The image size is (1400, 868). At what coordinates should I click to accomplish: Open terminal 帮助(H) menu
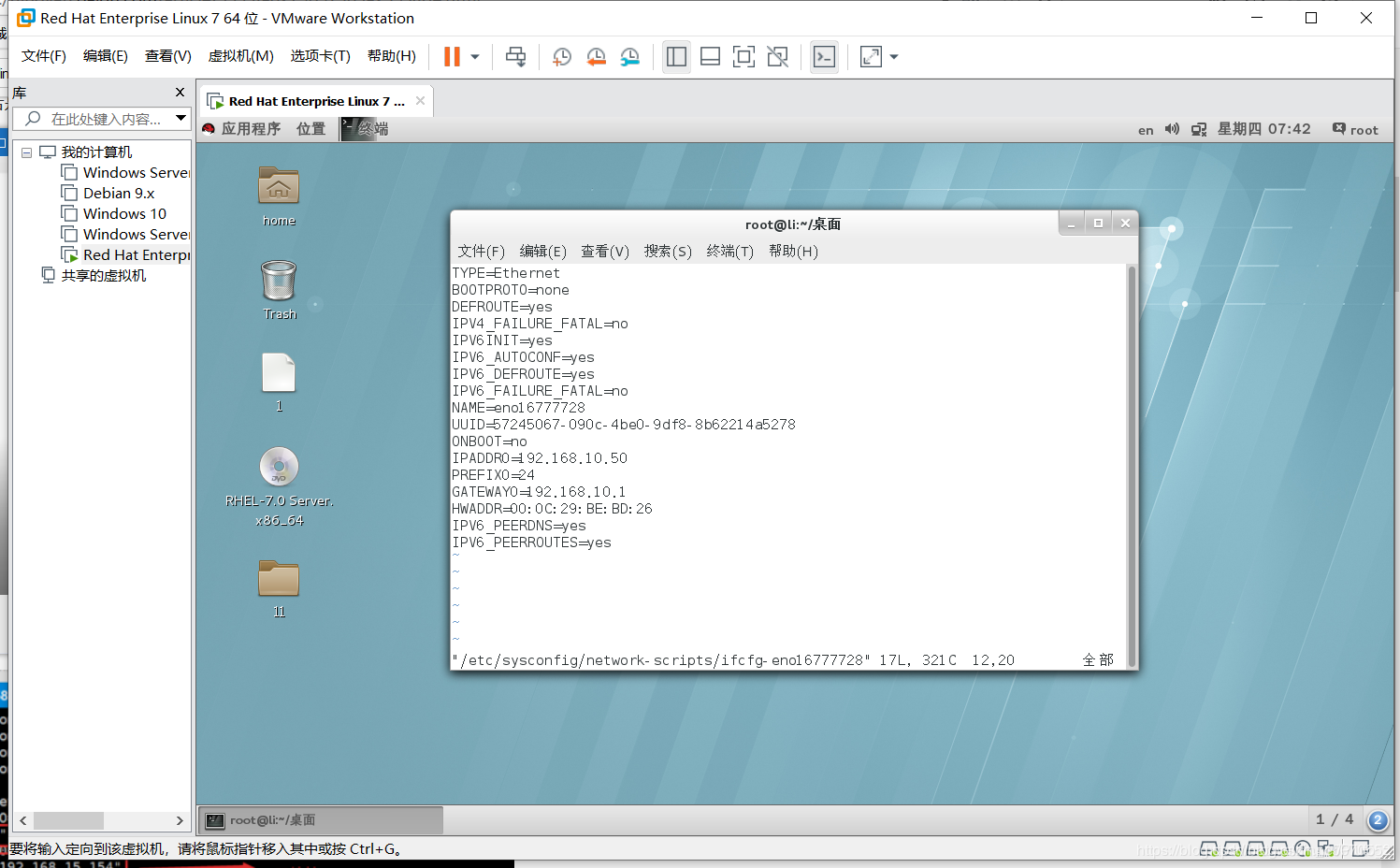tap(793, 251)
